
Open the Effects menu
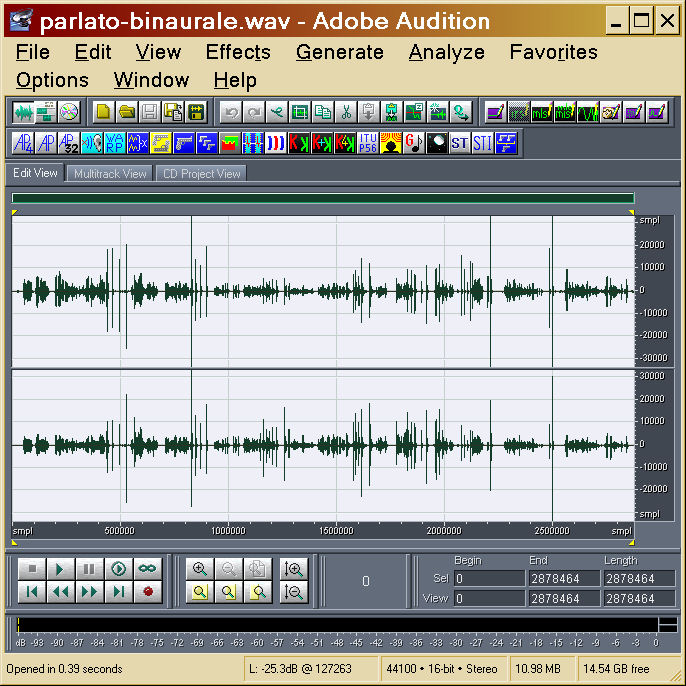(x=238, y=52)
